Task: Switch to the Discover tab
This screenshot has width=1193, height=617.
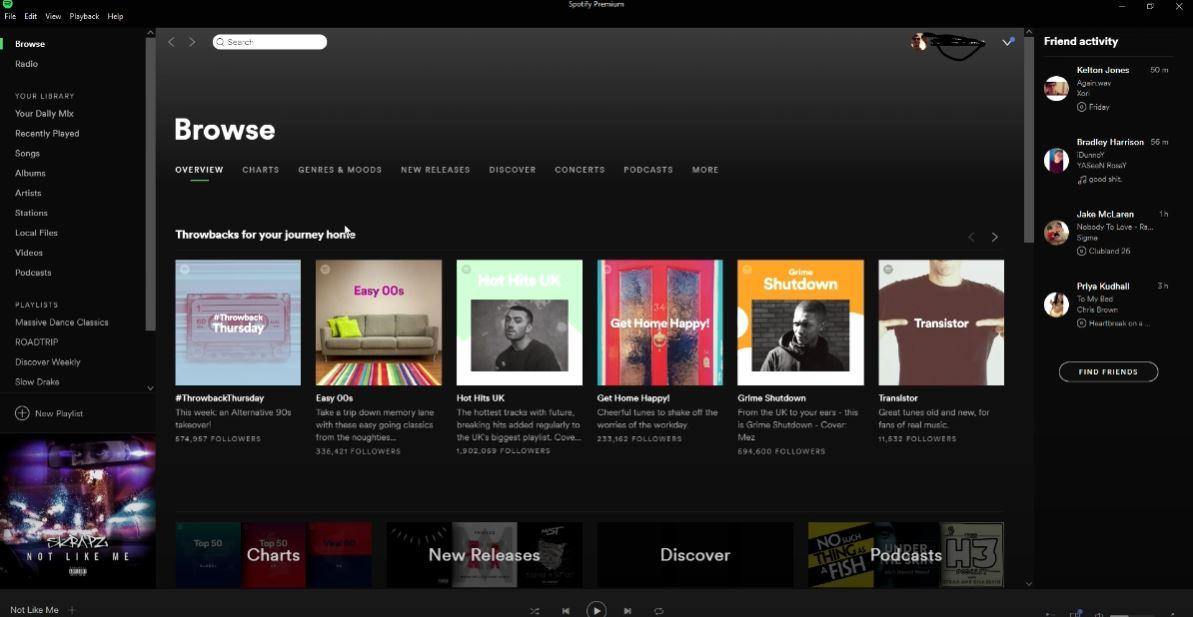Action: click(512, 170)
